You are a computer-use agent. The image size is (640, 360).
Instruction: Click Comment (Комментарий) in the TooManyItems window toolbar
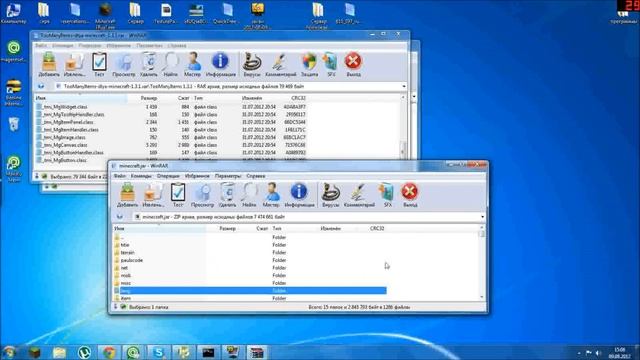280,64
